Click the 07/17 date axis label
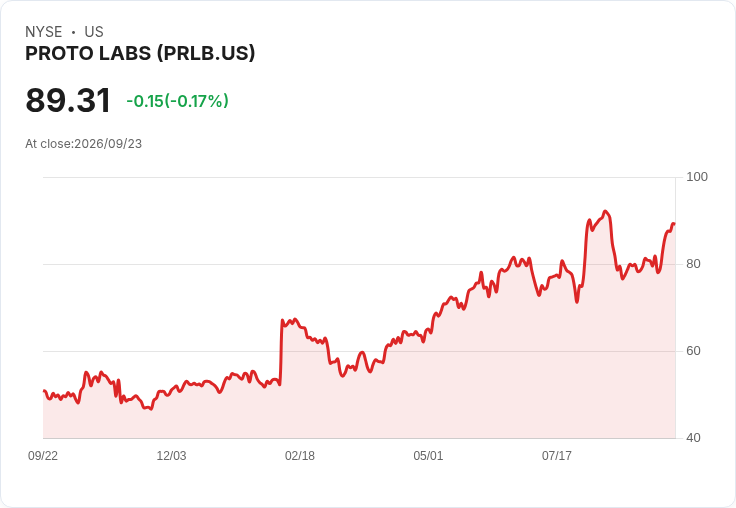The width and height of the screenshot is (736, 508). coord(557,455)
